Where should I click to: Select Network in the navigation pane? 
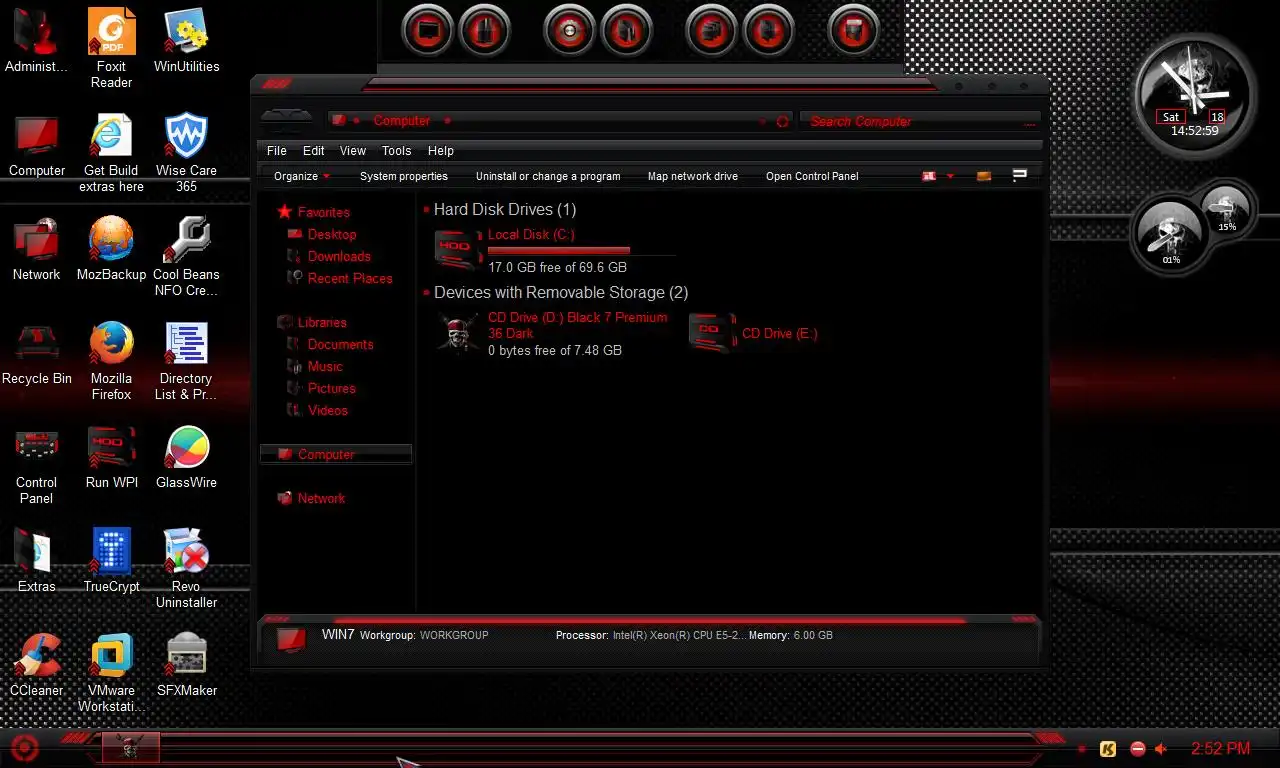coord(310,498)
